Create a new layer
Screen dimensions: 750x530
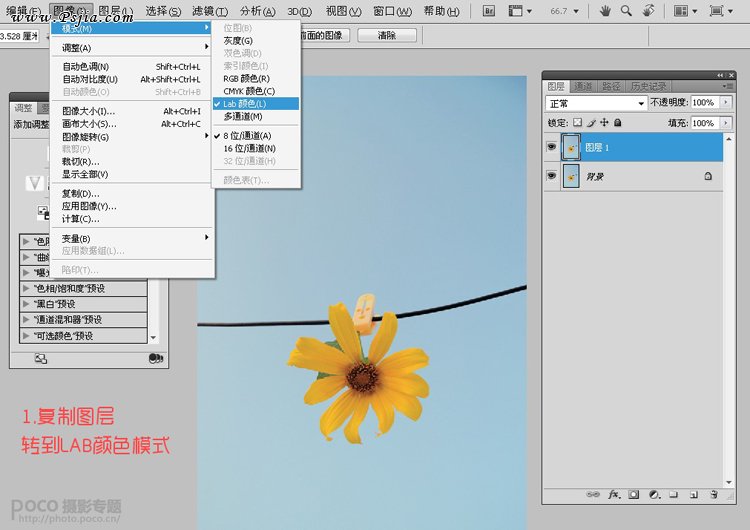pos(693,494)
